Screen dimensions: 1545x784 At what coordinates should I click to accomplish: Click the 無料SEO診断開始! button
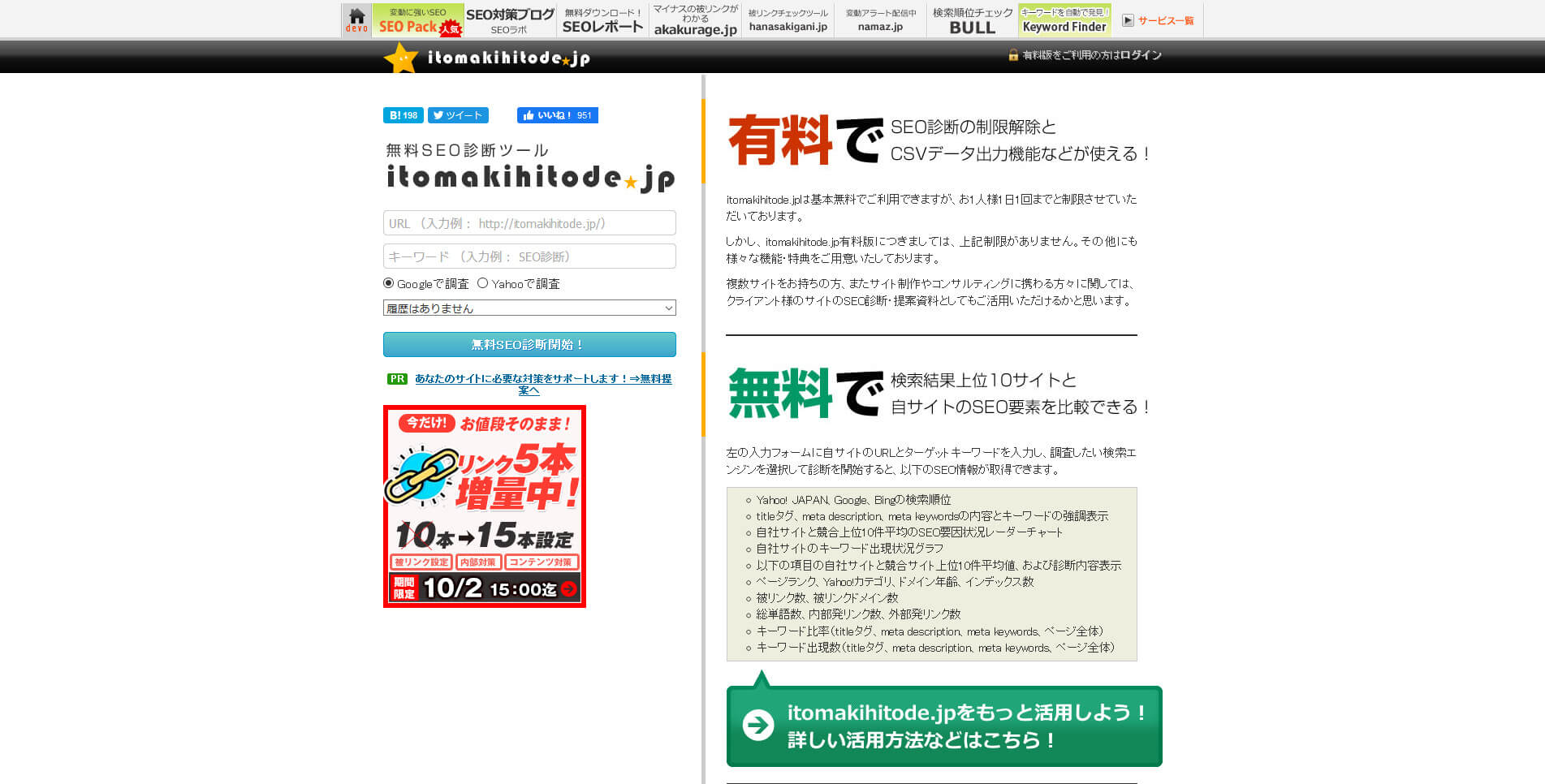(529, 345)
